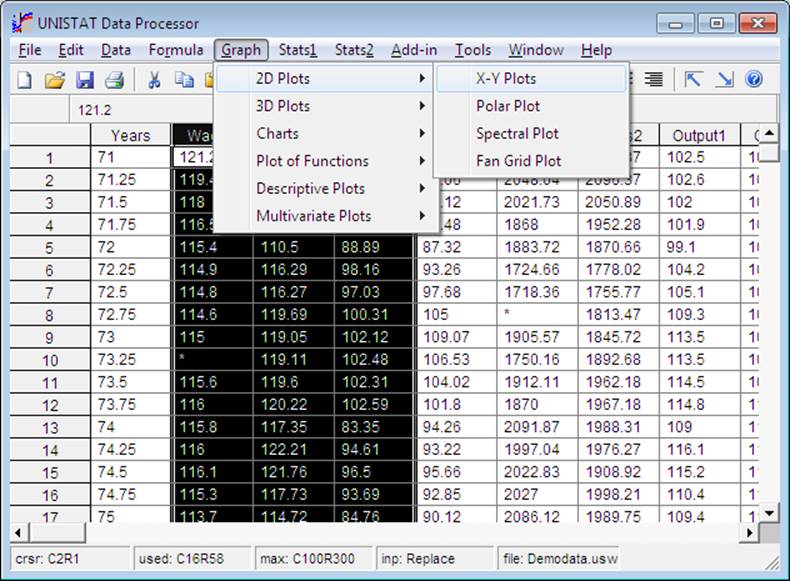Screen dimensions: 790x581
Task: Close the open Graph menu
Action: 241,50
